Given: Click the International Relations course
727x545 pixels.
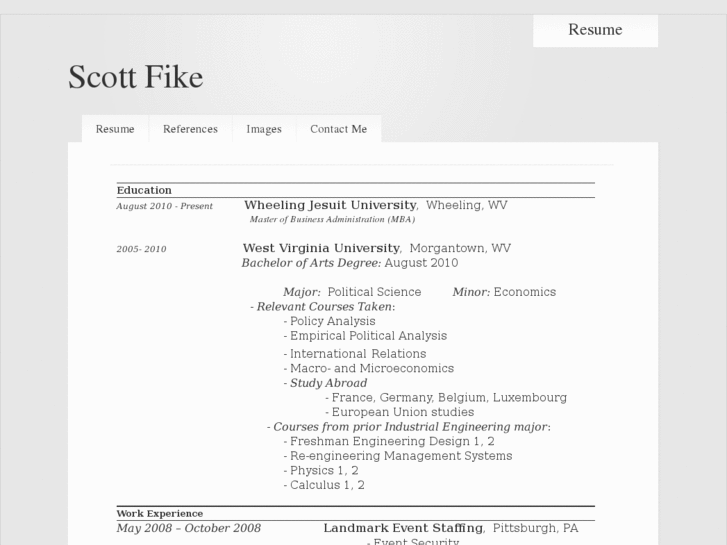Looking at the screenshot, I should pyautogui.click(x=358, y=353).
